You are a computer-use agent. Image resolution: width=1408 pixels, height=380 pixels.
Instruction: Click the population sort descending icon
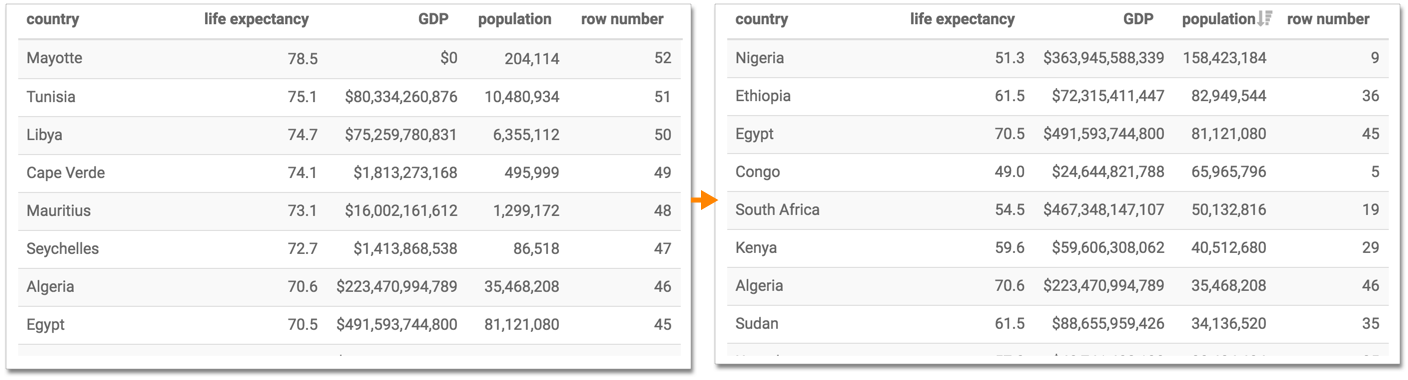[x=1265, y=19]
